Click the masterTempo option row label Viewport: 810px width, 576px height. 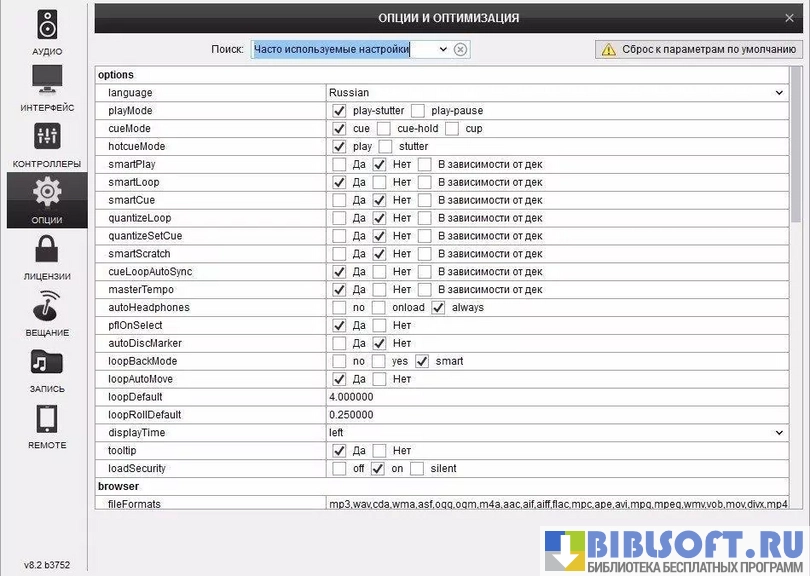[x=135, y=290]
